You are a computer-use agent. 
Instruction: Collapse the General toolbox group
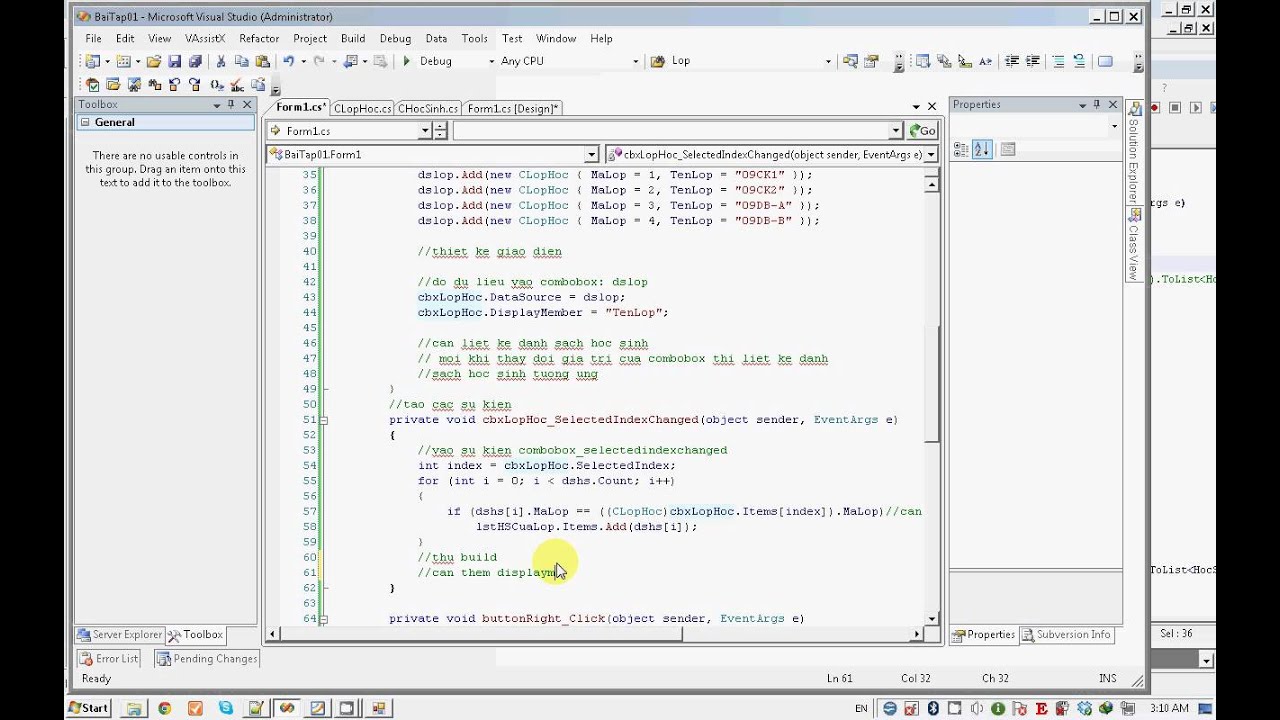[x=86, y=122]
